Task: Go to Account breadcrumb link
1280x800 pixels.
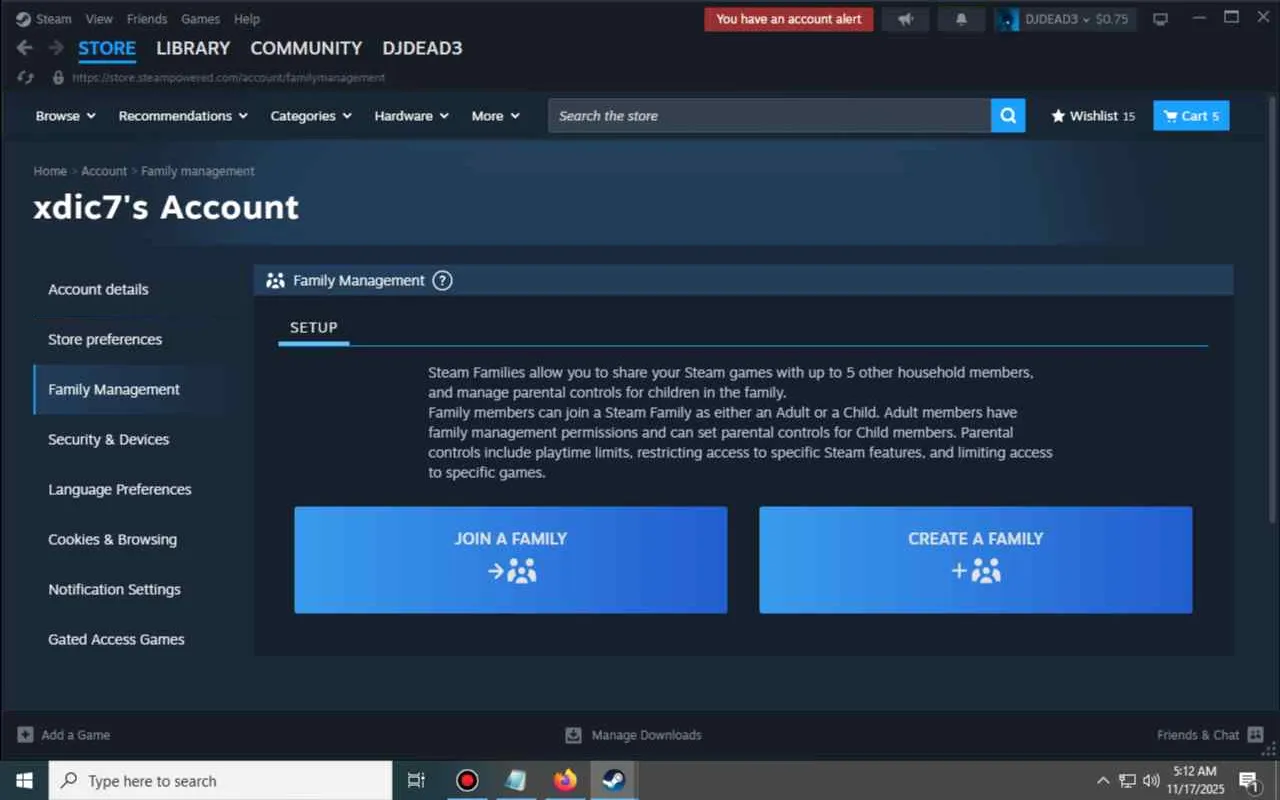Action: point(104,171)
